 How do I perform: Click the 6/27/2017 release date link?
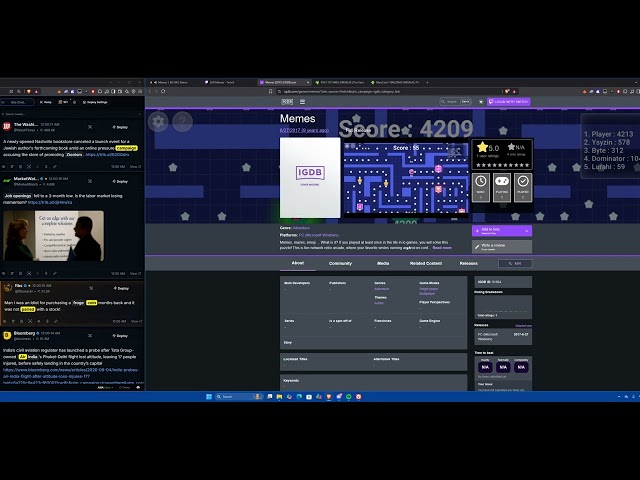coord(304,130)
